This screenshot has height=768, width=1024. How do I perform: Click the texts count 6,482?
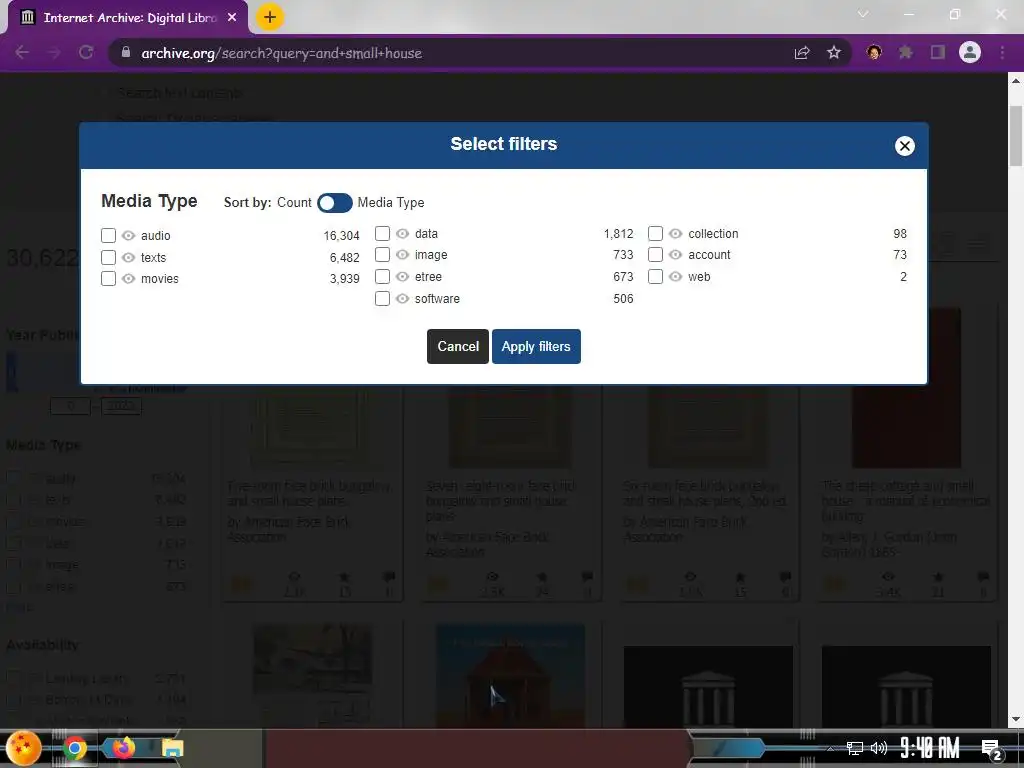344,258
